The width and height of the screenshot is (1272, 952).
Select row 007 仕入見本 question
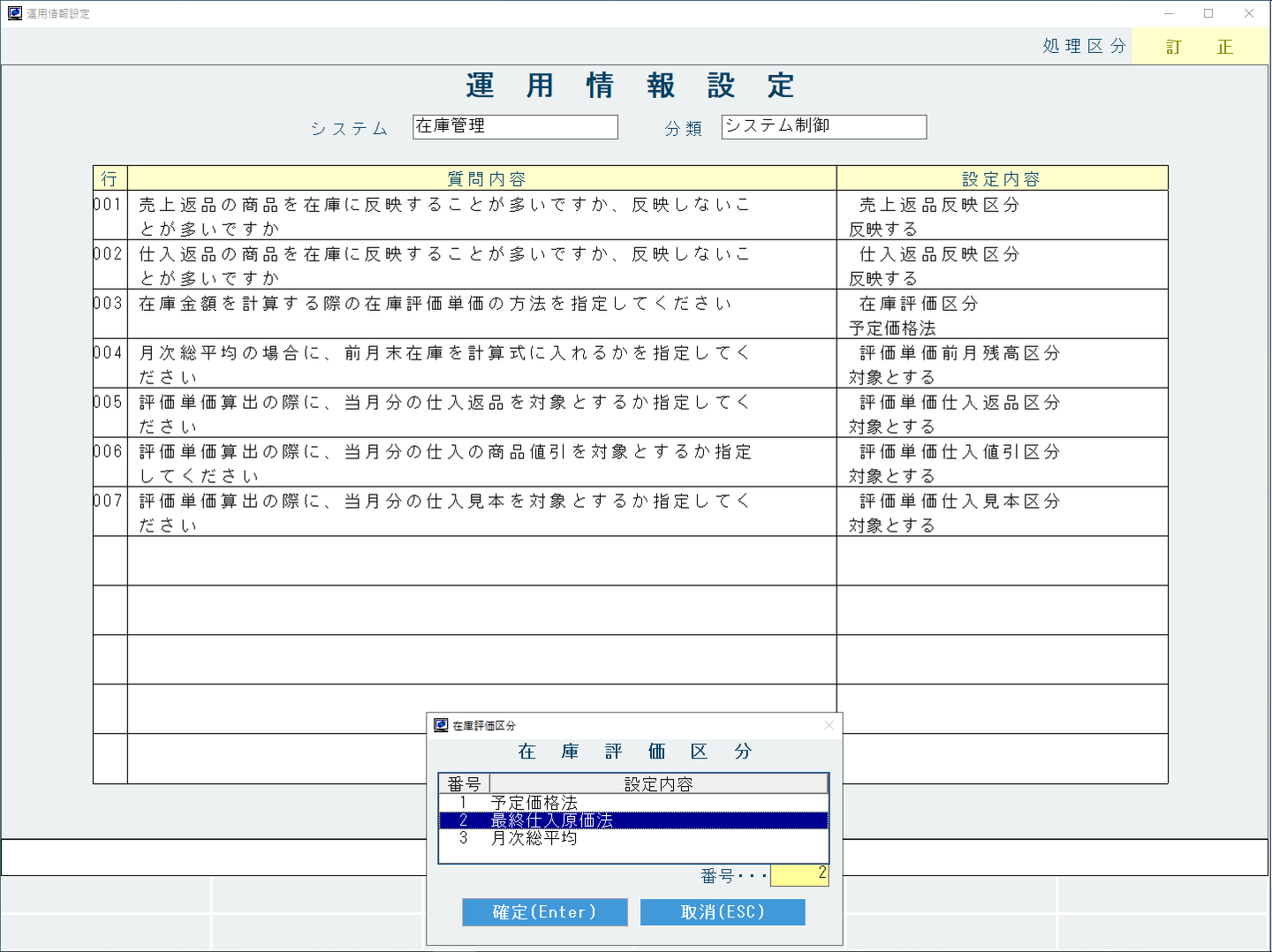[482, 512]
